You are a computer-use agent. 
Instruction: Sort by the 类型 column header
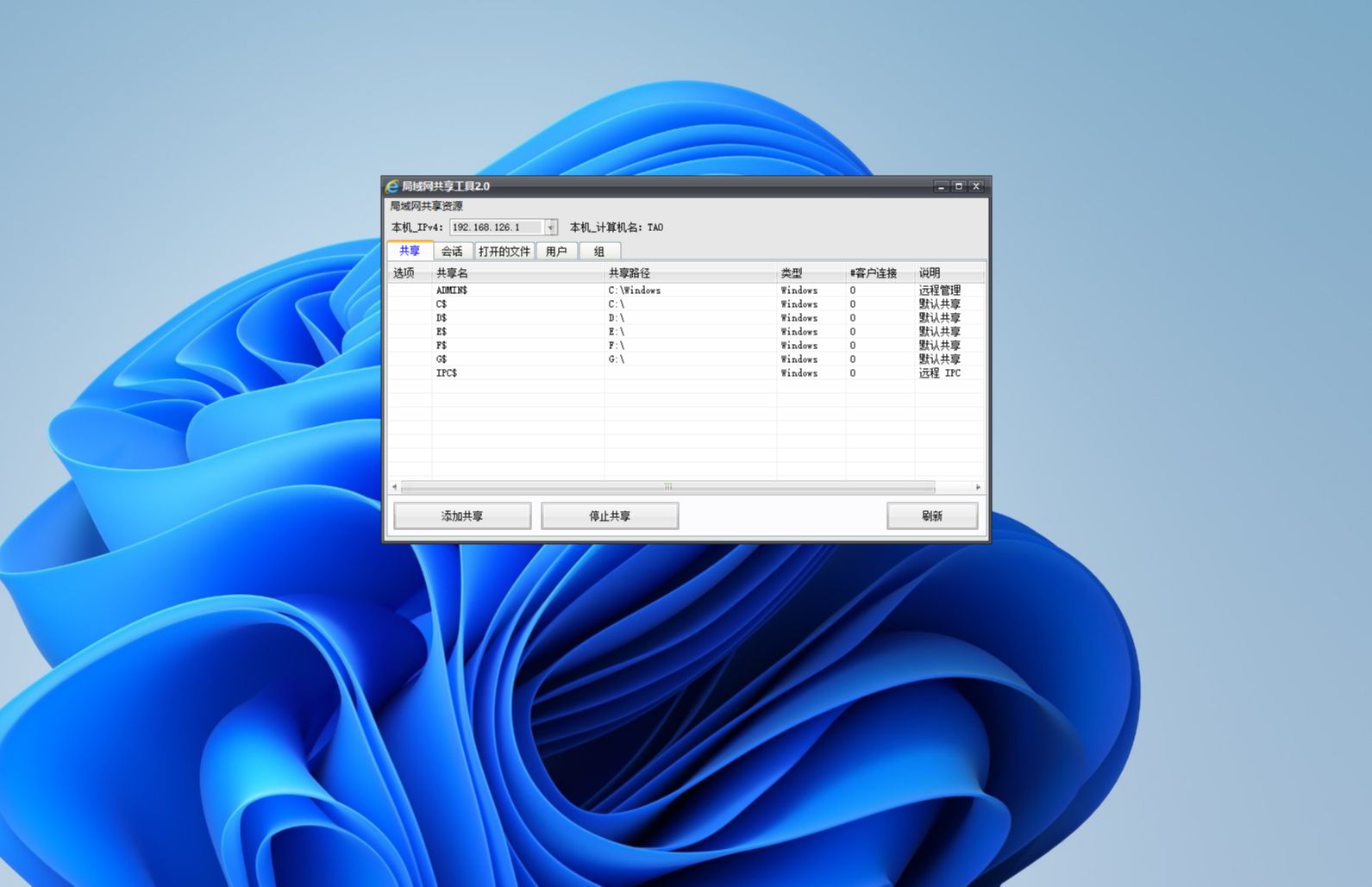(x=811, y=273)
